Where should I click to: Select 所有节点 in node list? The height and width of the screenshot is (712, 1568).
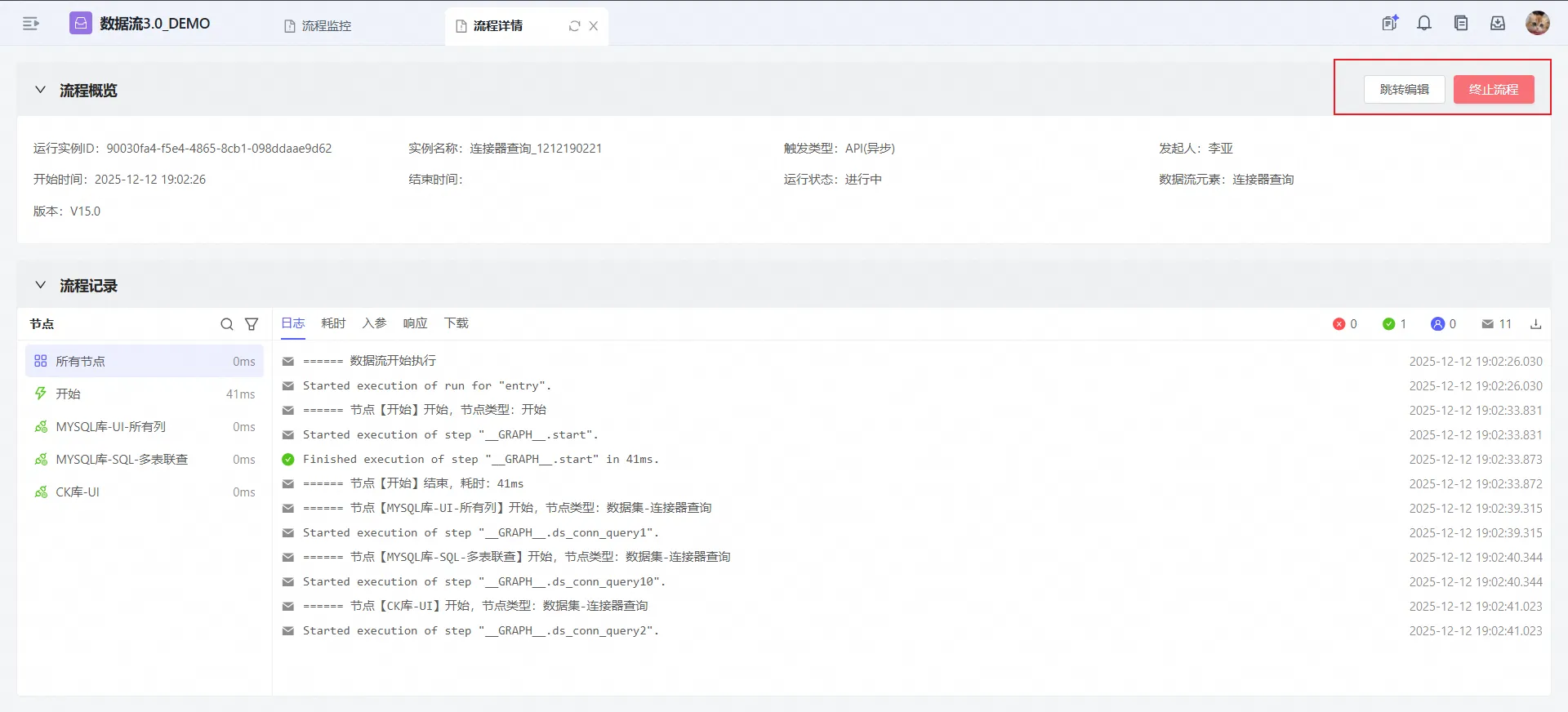click(x=80, y=361)
